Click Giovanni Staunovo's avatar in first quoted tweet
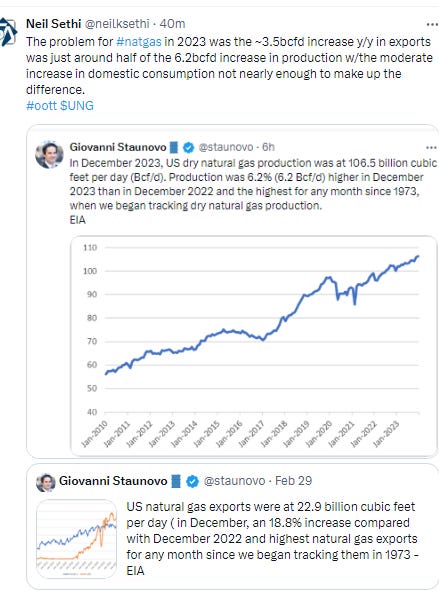439x598 pixels. coord(49,154)
